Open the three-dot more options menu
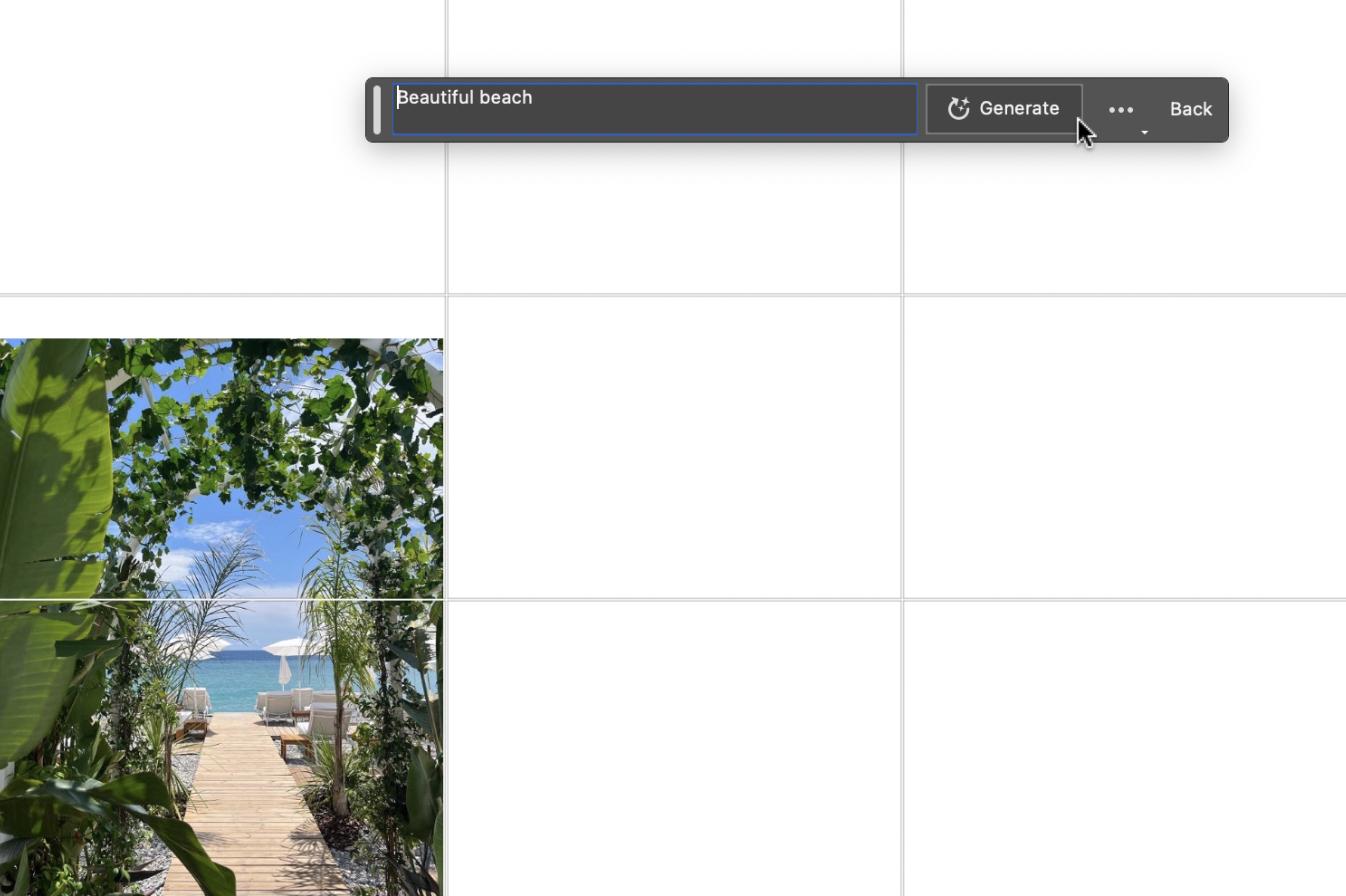 (1121, 109)
